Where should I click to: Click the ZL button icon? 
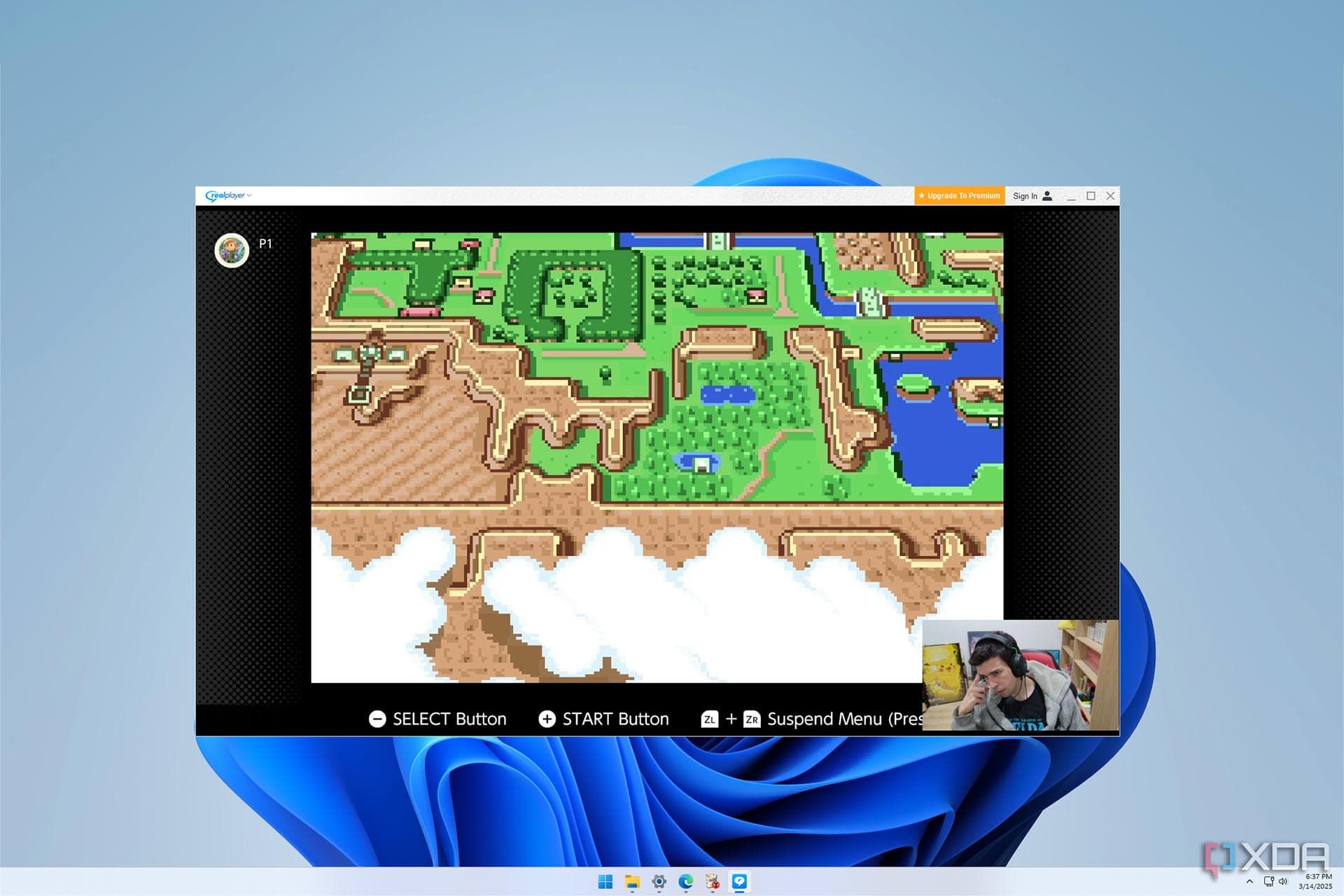(x=710, y=720)
